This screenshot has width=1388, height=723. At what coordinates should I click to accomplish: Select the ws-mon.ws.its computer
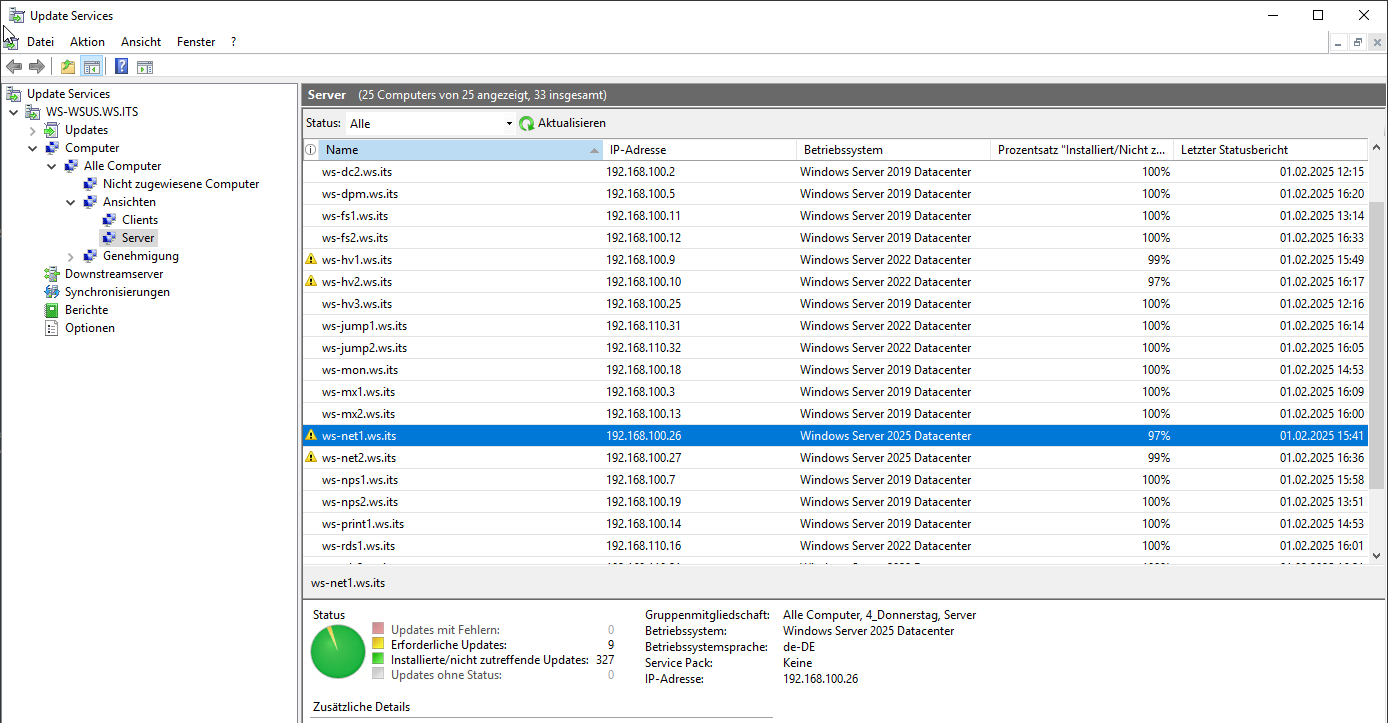click(835, 369)
